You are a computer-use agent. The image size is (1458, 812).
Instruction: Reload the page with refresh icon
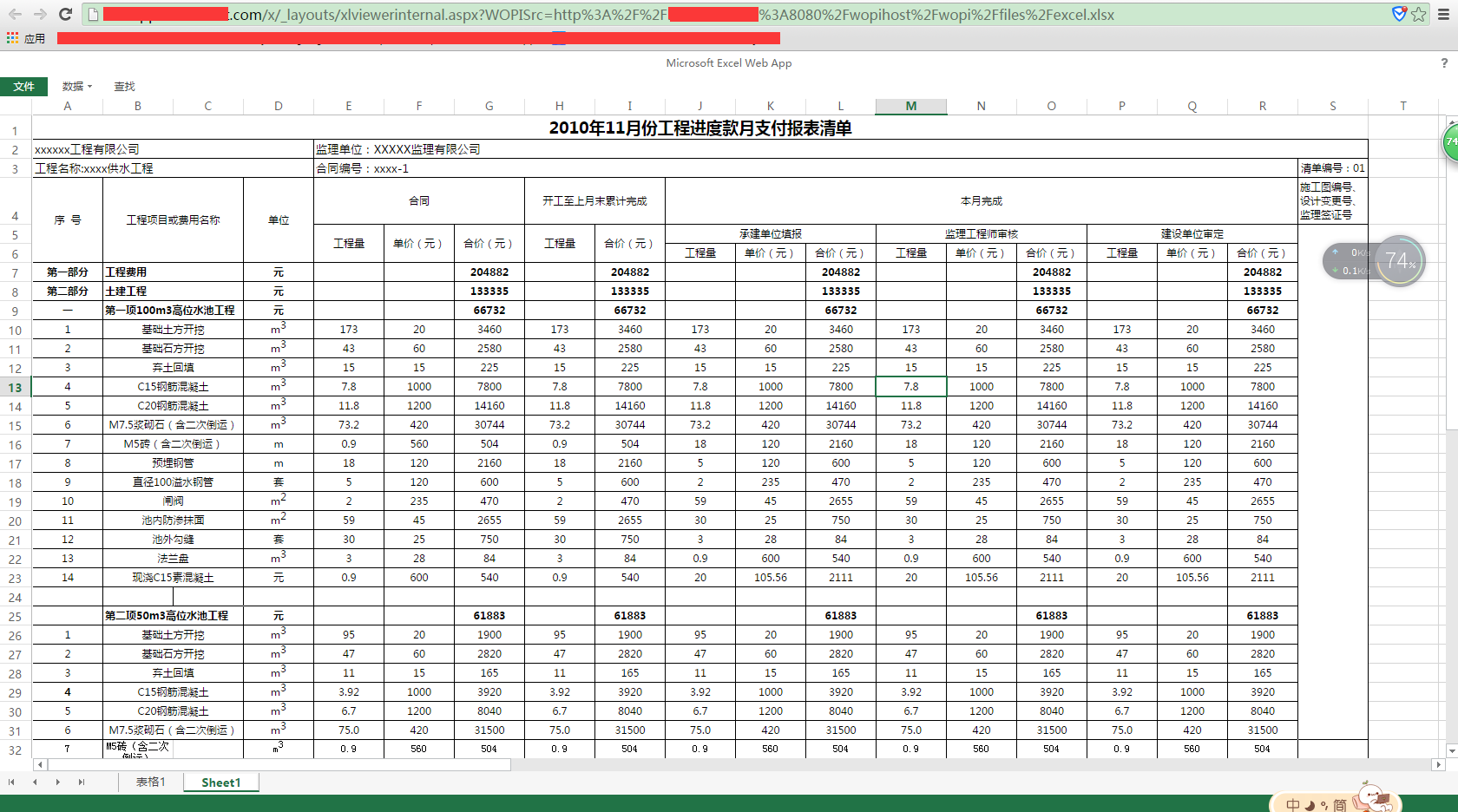pyautogui.click(x=65, y=14)
